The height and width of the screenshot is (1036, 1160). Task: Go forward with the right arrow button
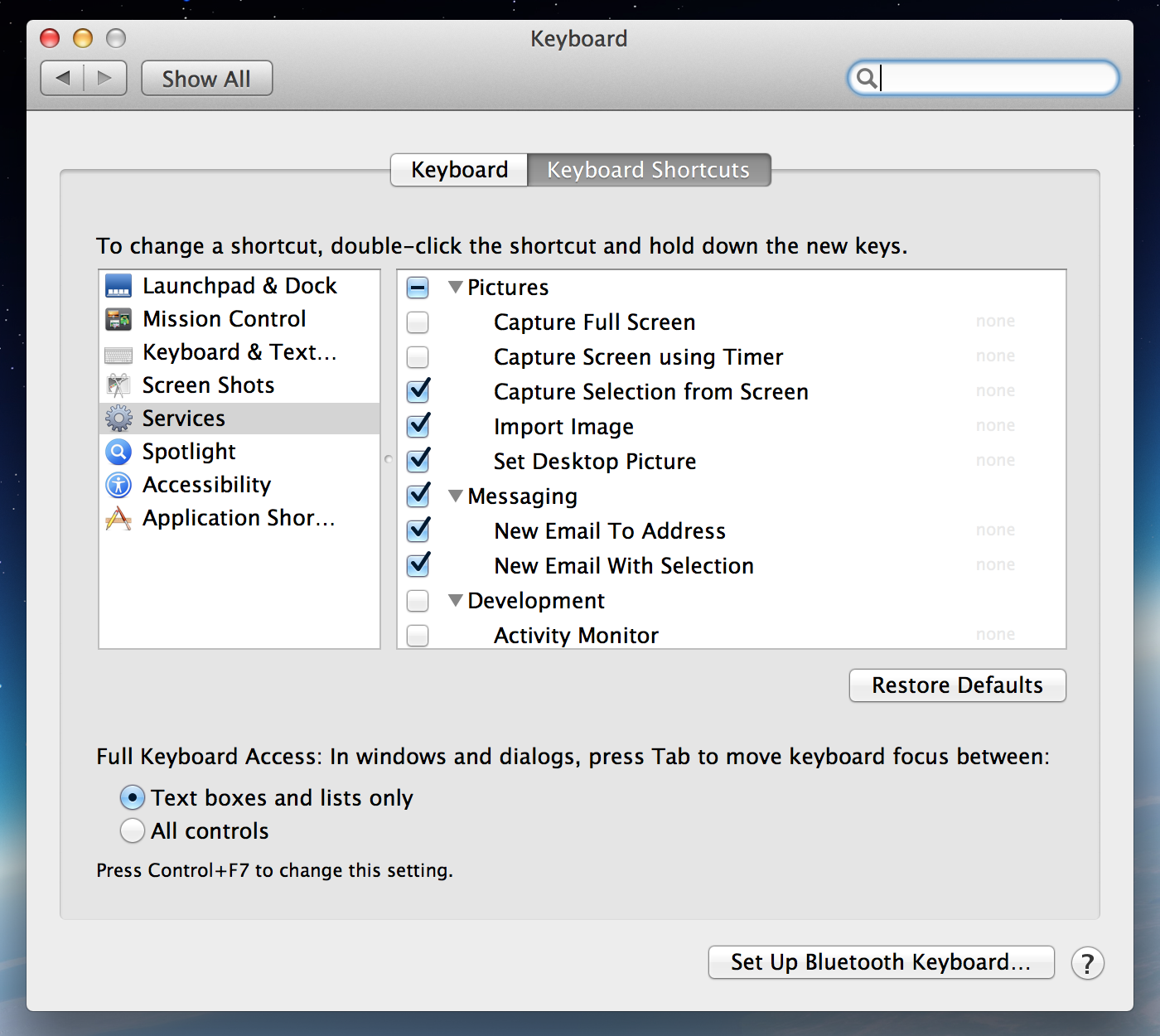coord(105,78)
